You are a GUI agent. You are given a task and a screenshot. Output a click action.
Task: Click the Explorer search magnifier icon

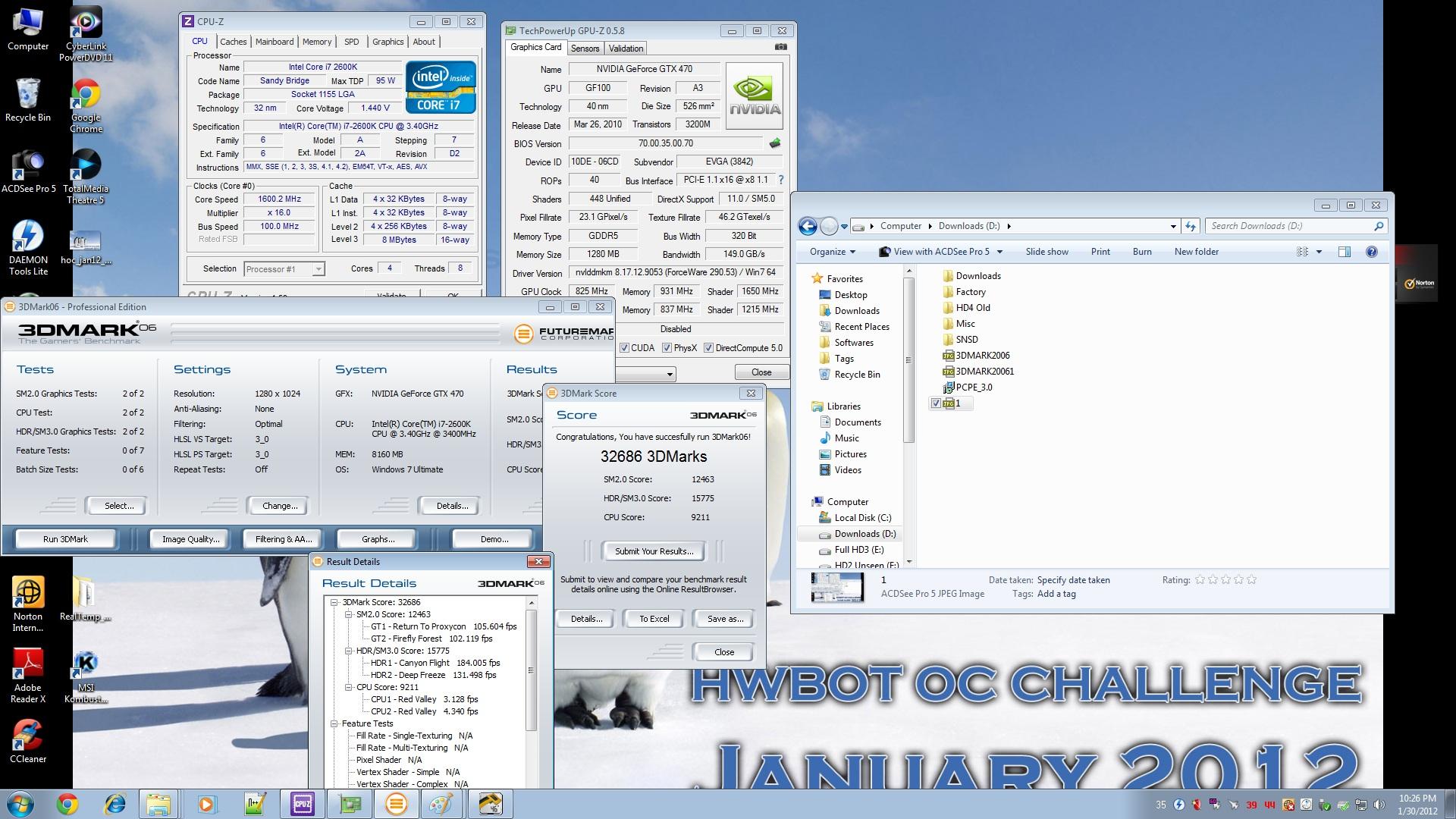click(1378, 226)
